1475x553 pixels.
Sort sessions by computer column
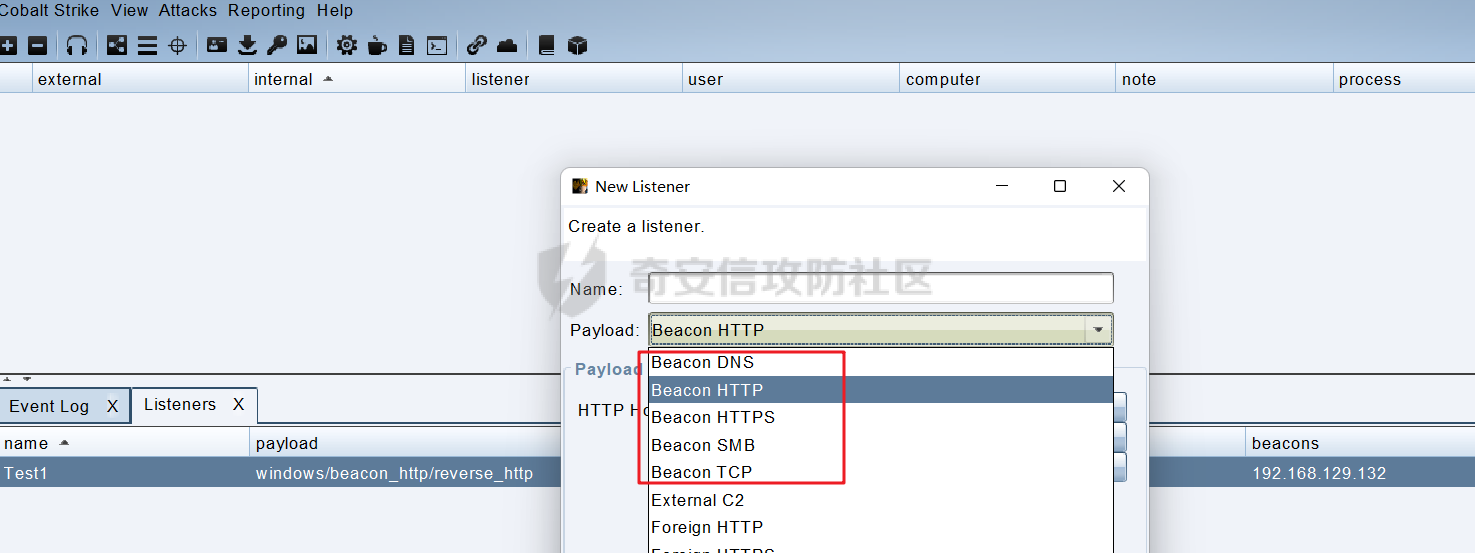coord(1008,79)
